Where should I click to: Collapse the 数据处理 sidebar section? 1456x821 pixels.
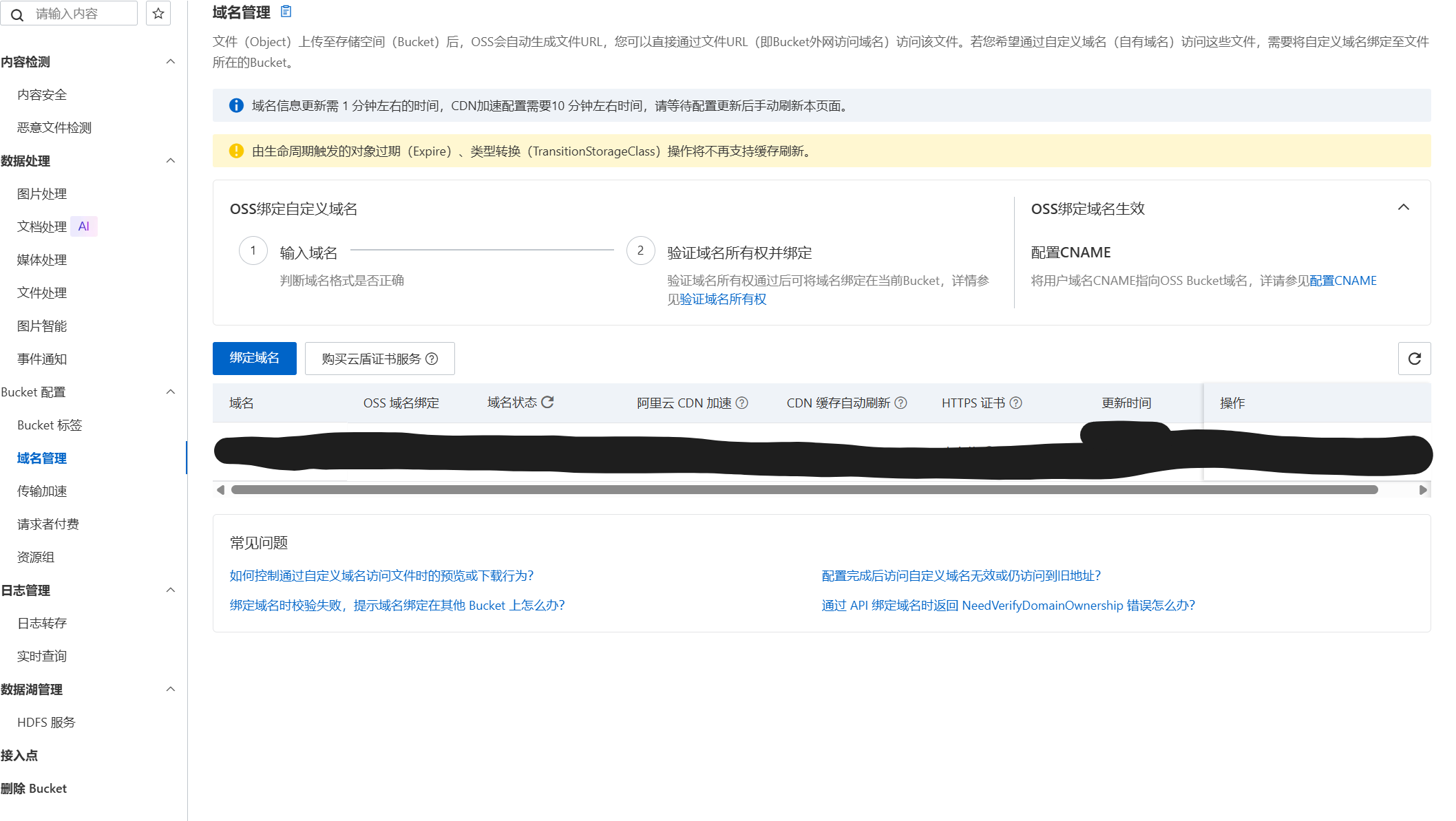170,161
